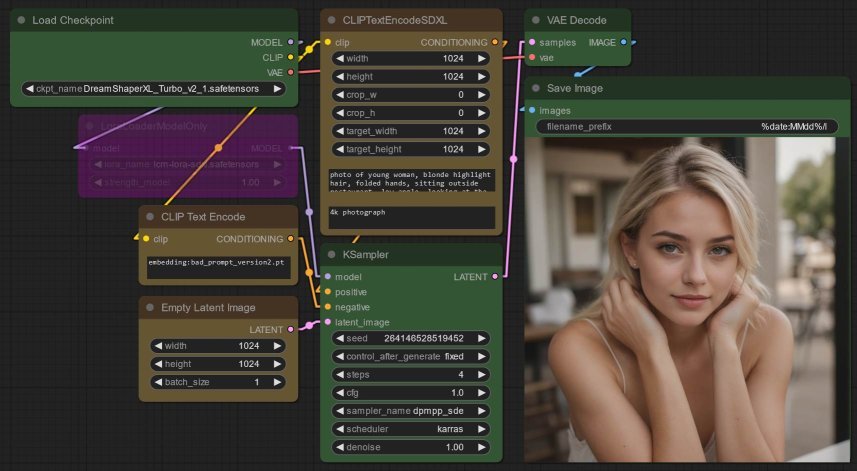The width and height of the screenshot is (857, 471).
Task: Click the positive prompt text box about young woman
Action: tap(412, 180)
